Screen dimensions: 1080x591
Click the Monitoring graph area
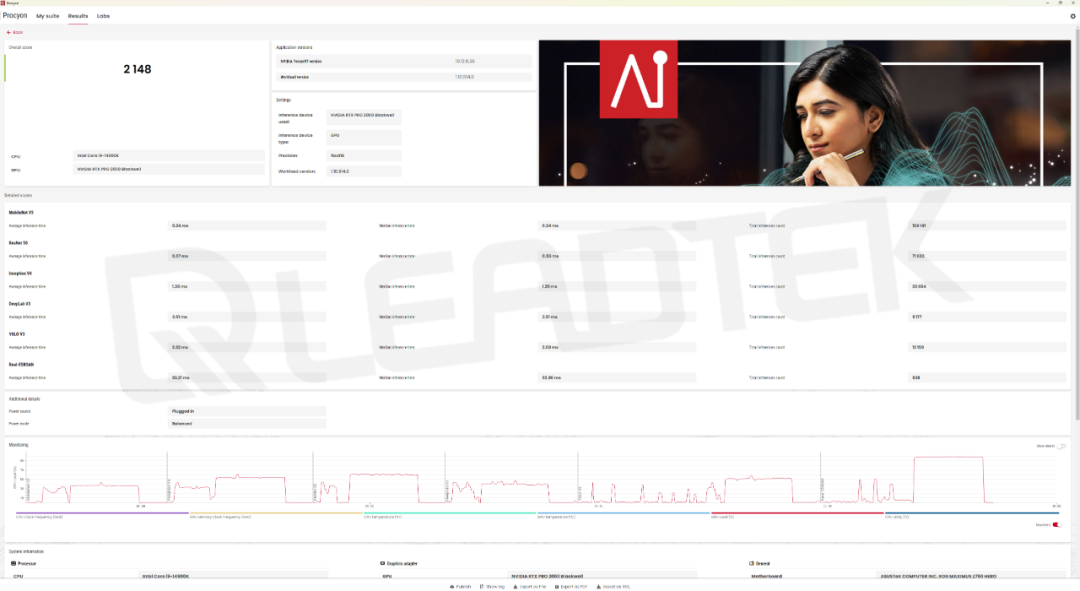(x=541, y=479)
